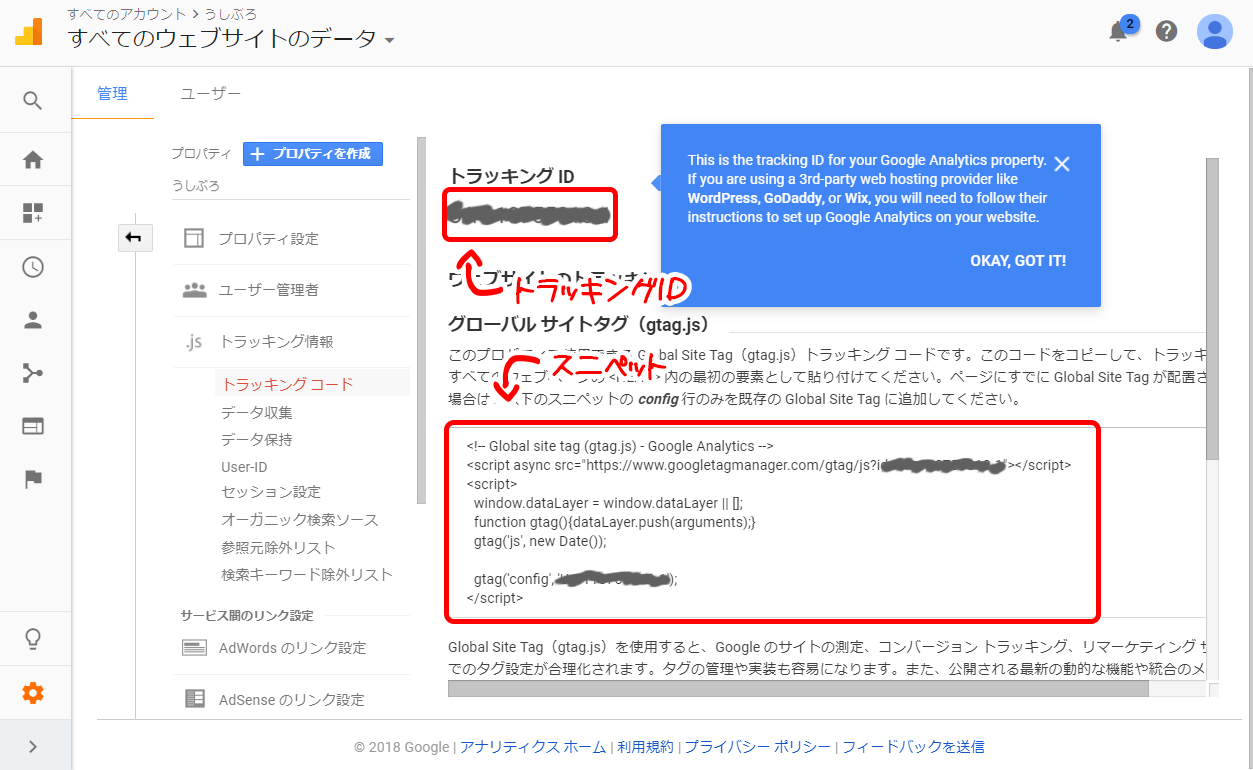This screenshot has width=1253, height=770.
Task: Select オーガニック検索ソース submenu item
Action: pos(300,520)
